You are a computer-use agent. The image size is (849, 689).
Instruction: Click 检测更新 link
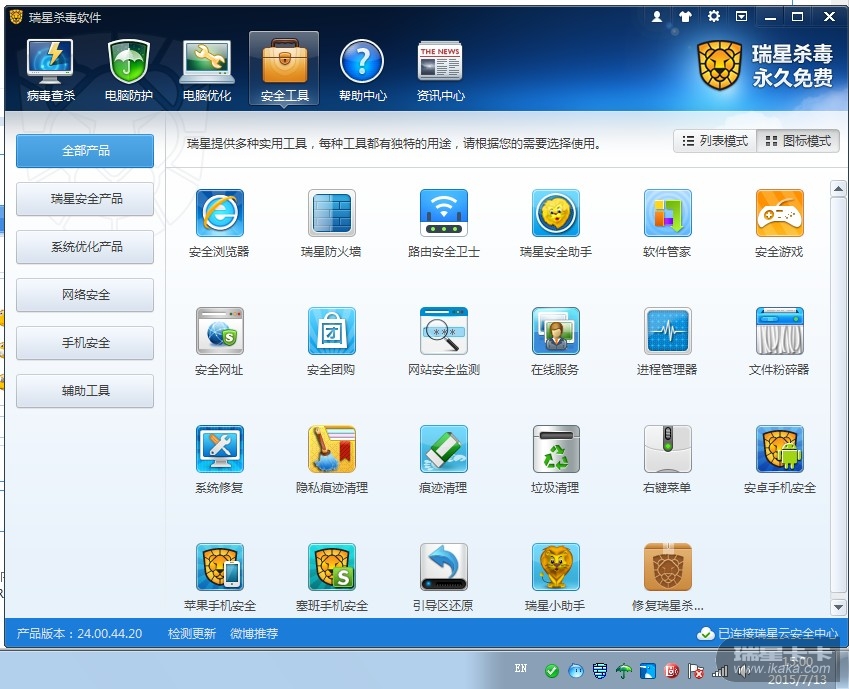[192, 633]
